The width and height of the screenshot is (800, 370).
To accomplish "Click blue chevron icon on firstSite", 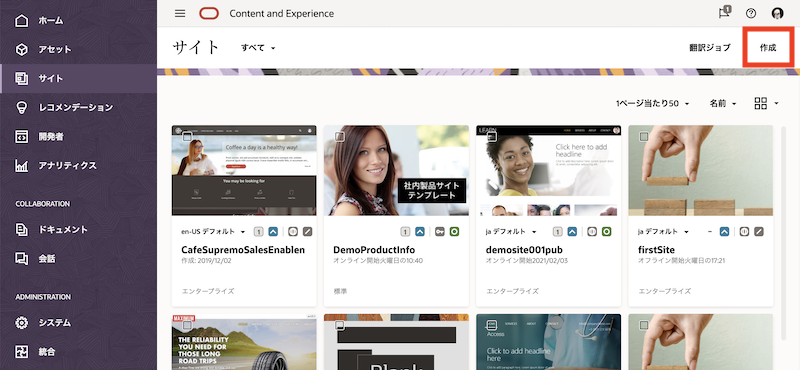I will click(724, 232).
